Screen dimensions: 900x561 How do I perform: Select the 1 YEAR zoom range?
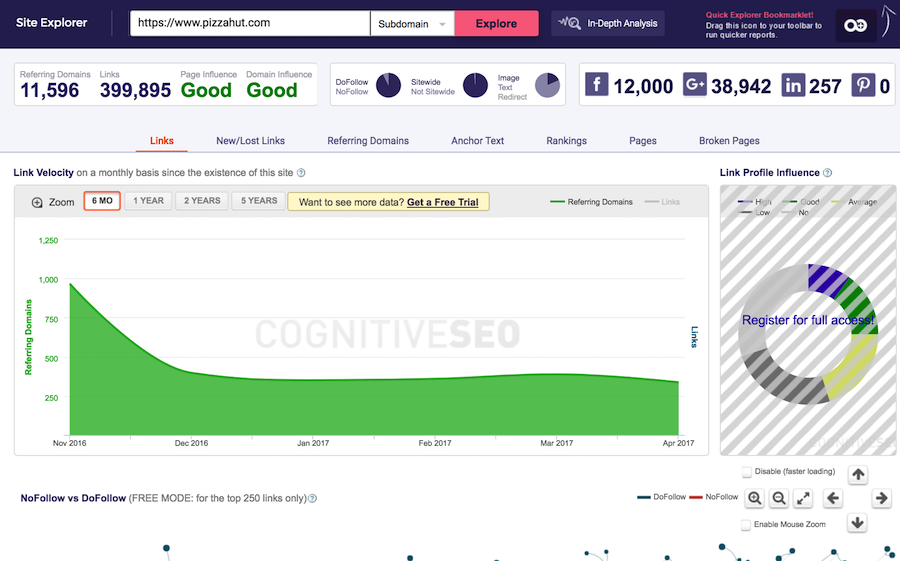148,201
